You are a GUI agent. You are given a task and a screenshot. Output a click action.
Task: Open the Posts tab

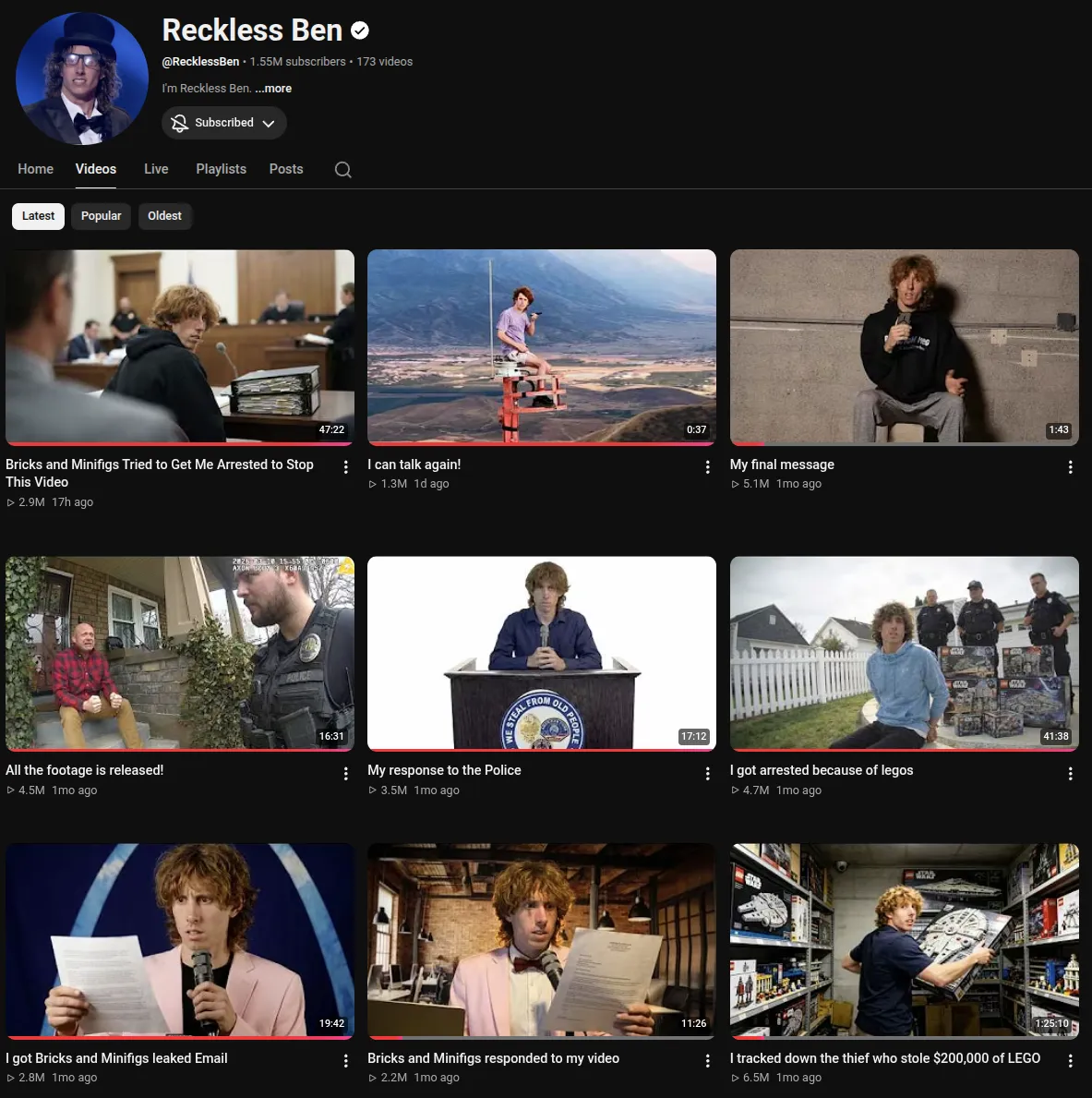[x=286, y=169]
